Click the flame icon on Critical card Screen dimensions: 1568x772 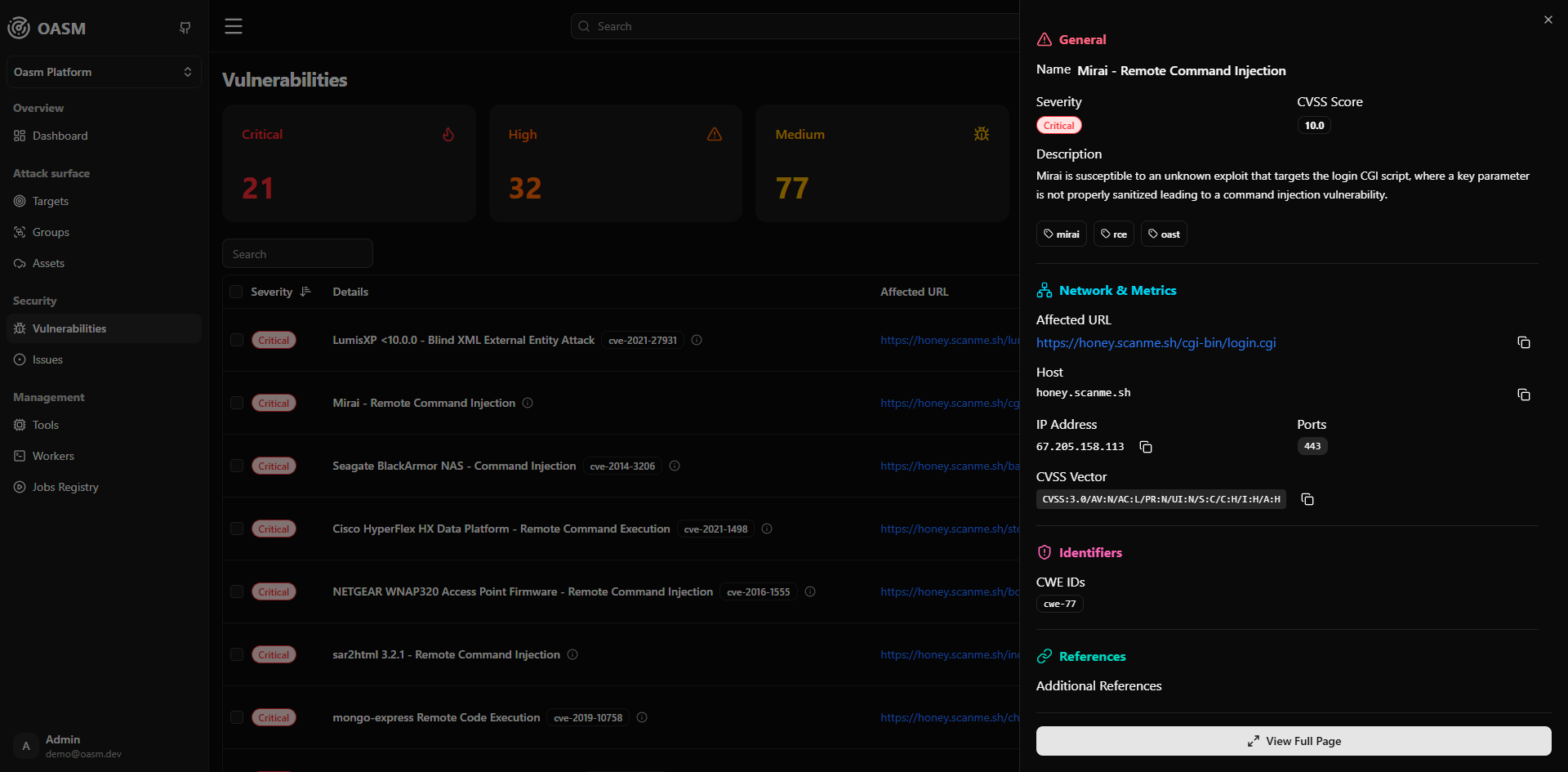click(x=448, y=134)
